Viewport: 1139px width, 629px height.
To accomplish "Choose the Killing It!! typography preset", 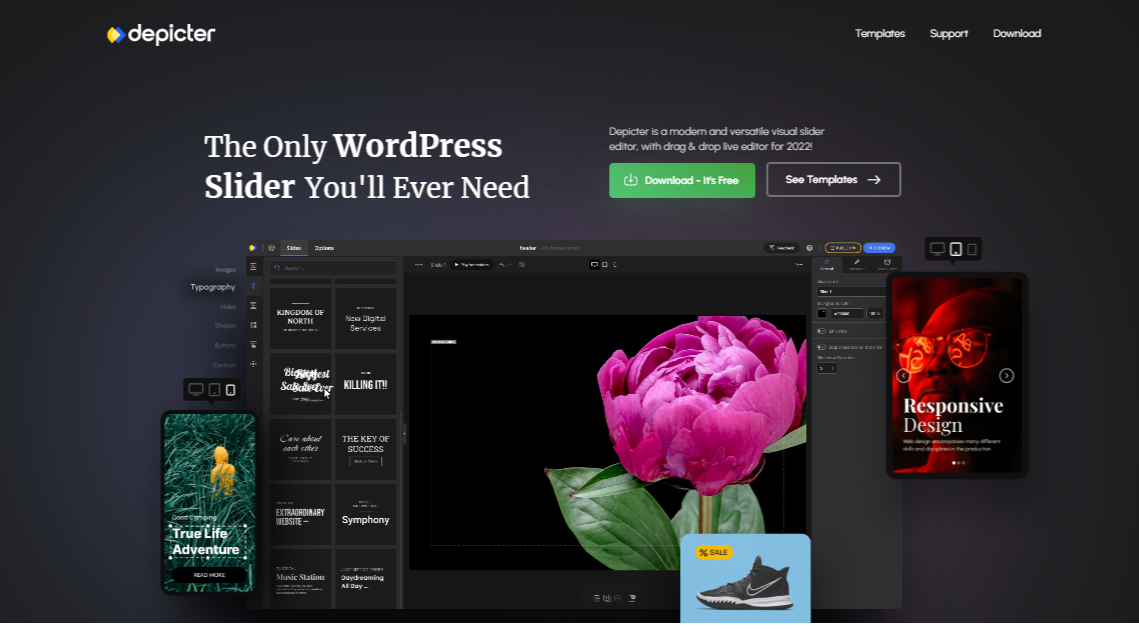I will tap(365, 384).
